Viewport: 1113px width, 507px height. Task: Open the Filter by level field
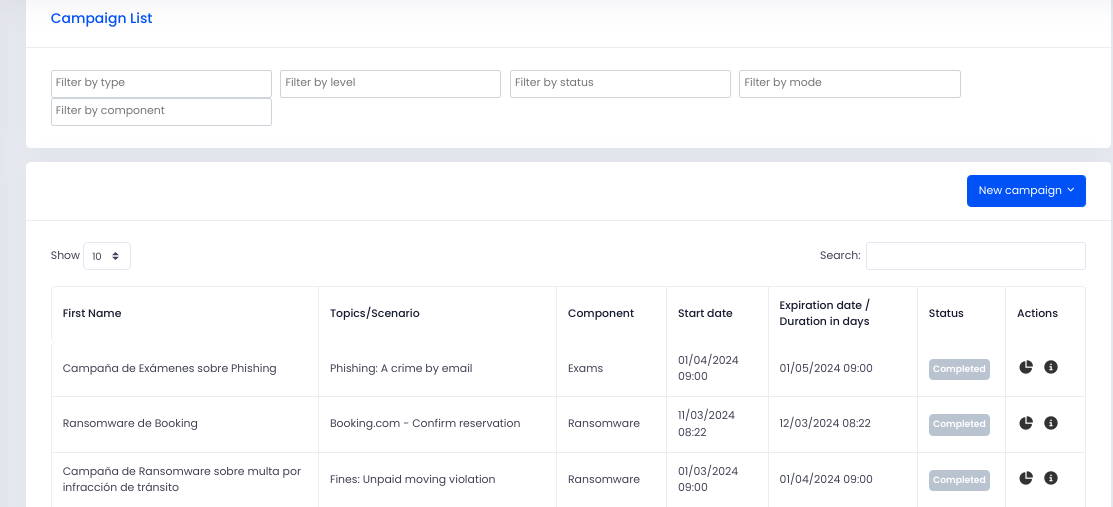pos(390,83)
